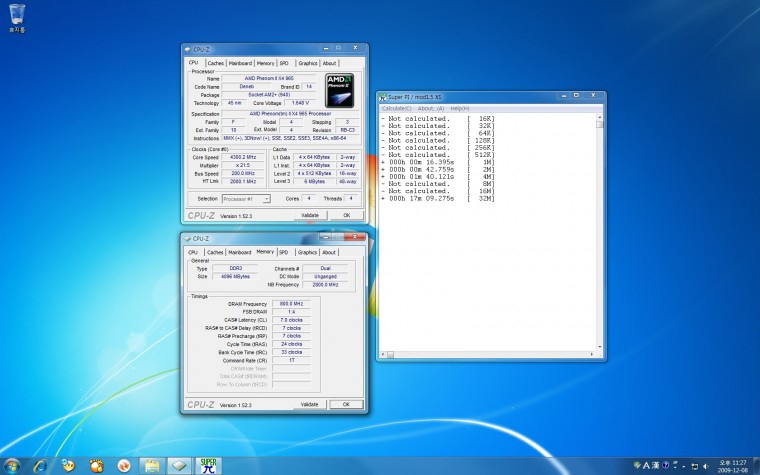Open Super PI Calculate menu
The image size is (760, 475).
(x=396, y=109)
